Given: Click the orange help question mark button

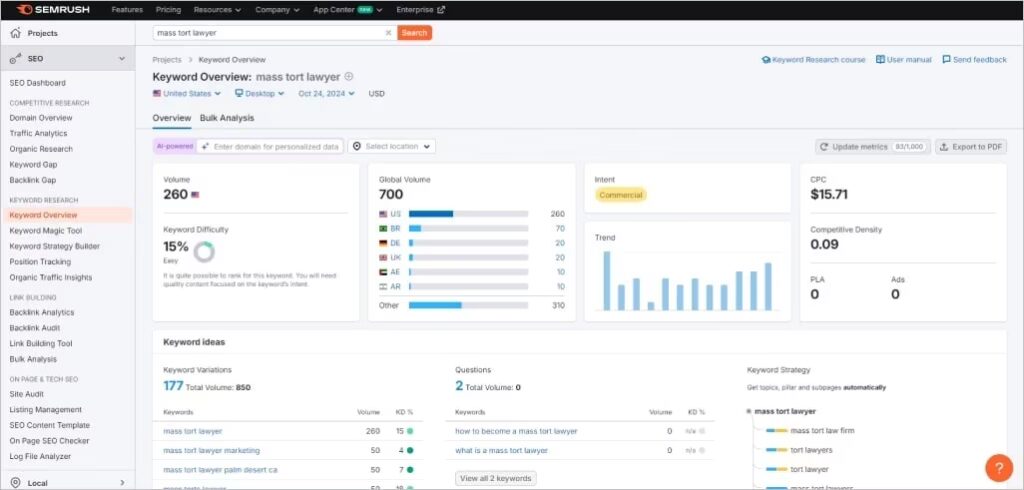Looking at the screenshot, I should (x=999, y=468).
